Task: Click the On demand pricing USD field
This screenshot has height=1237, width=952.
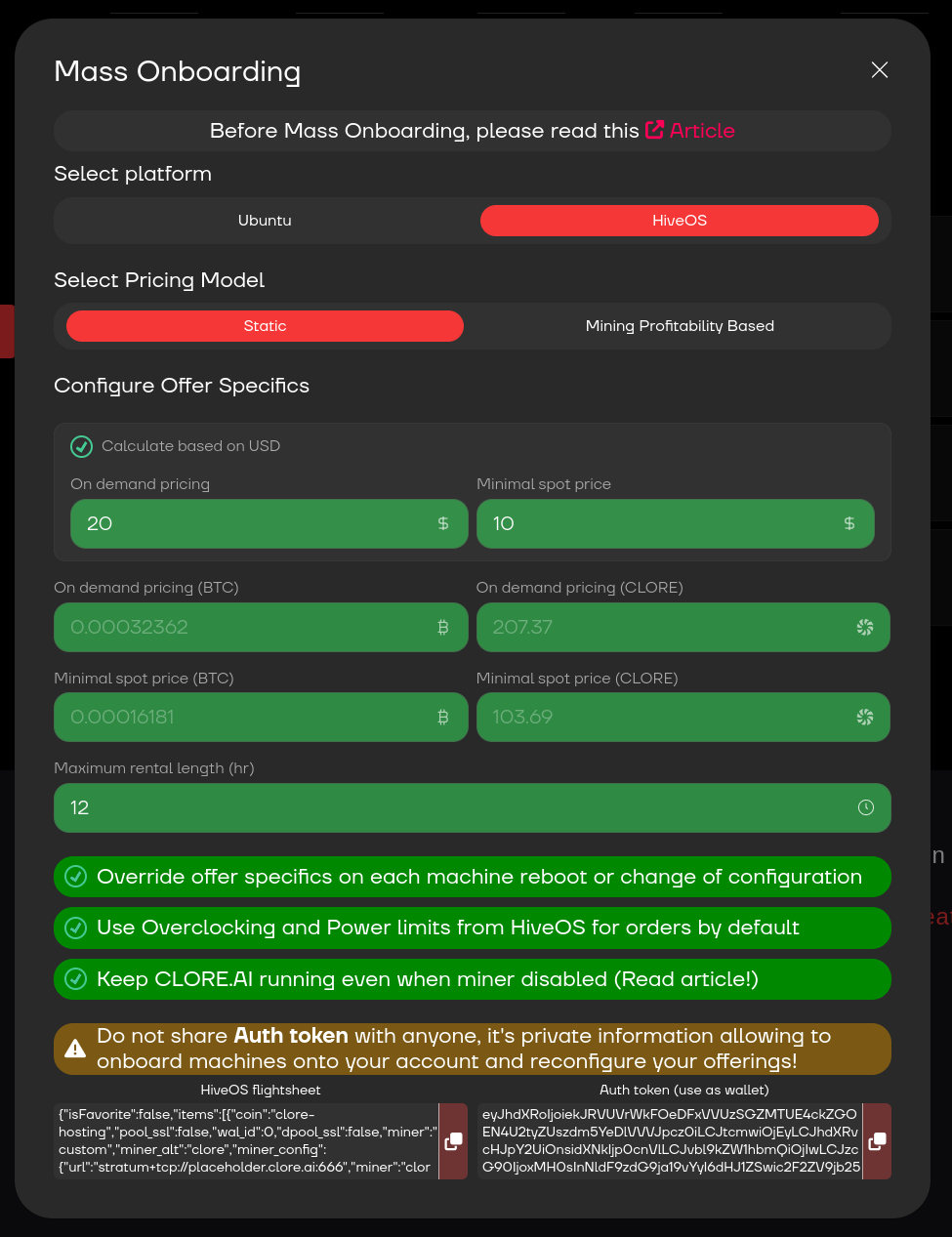Action: tap(254, 523)
